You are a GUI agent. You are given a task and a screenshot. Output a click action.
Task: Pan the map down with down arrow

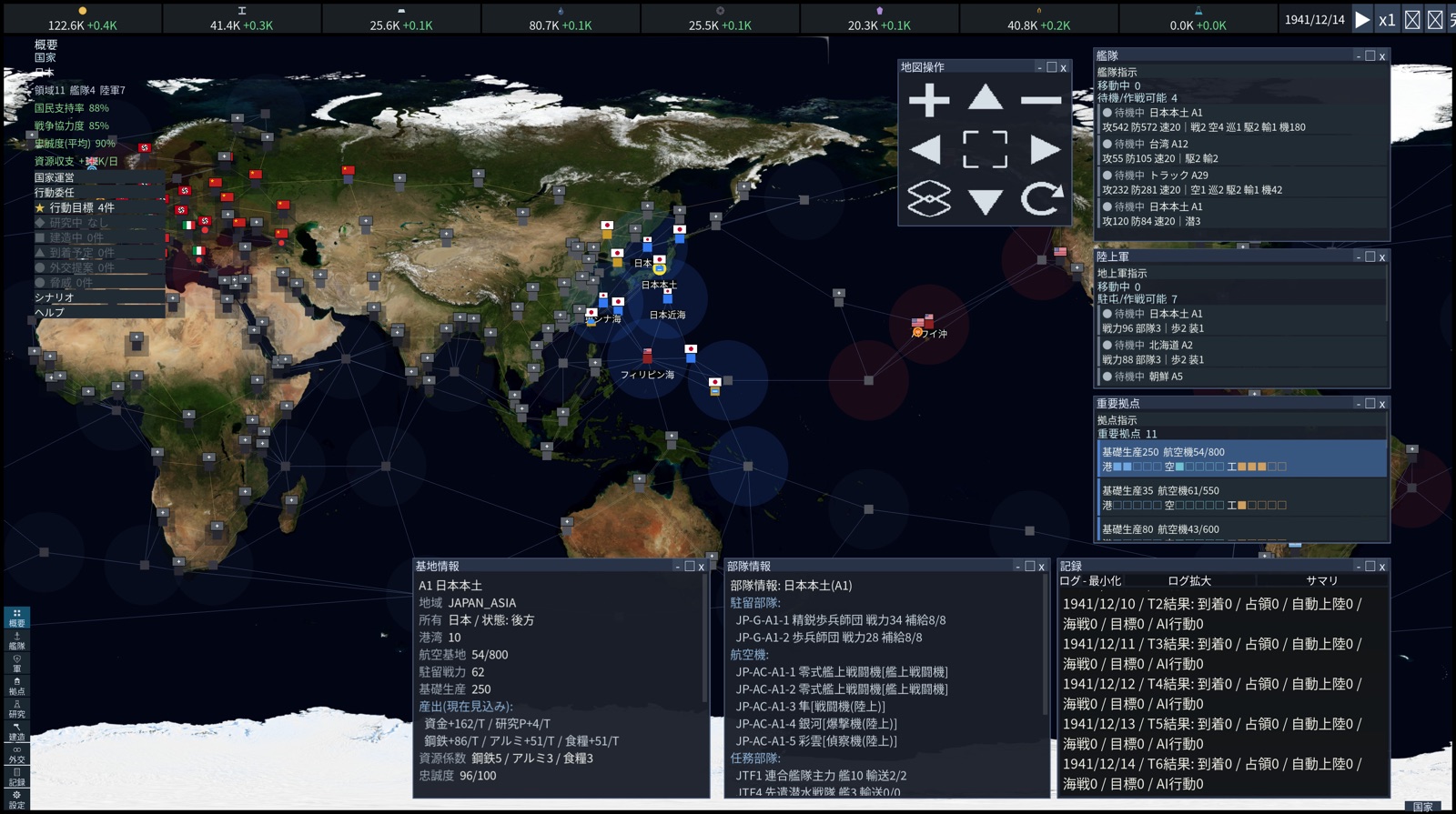[986, 201]
